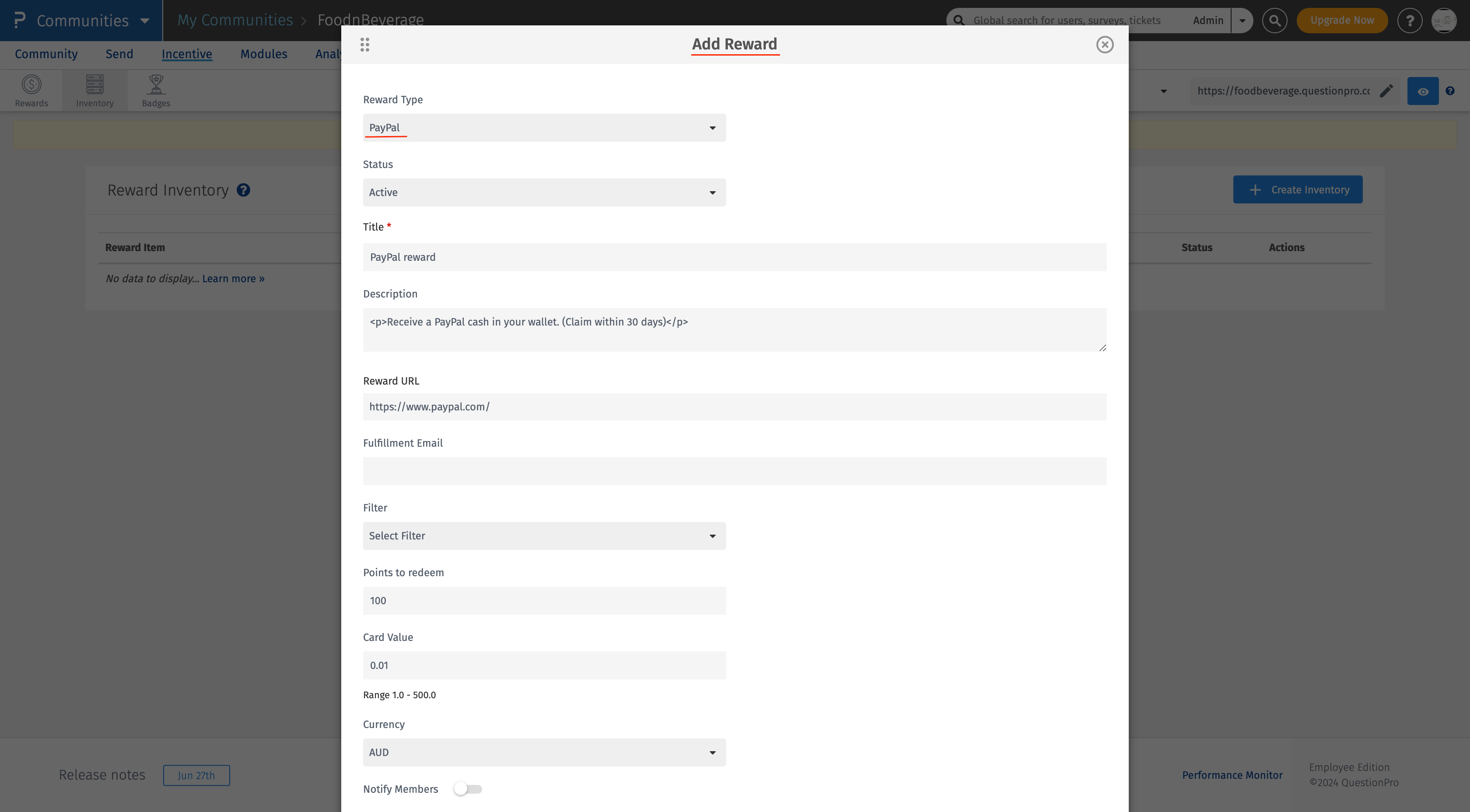The height and width of the screenshot is (812, 1470).
Task: Expand the Reward Type PayPal dropdown
Action: tap(544, 128)
